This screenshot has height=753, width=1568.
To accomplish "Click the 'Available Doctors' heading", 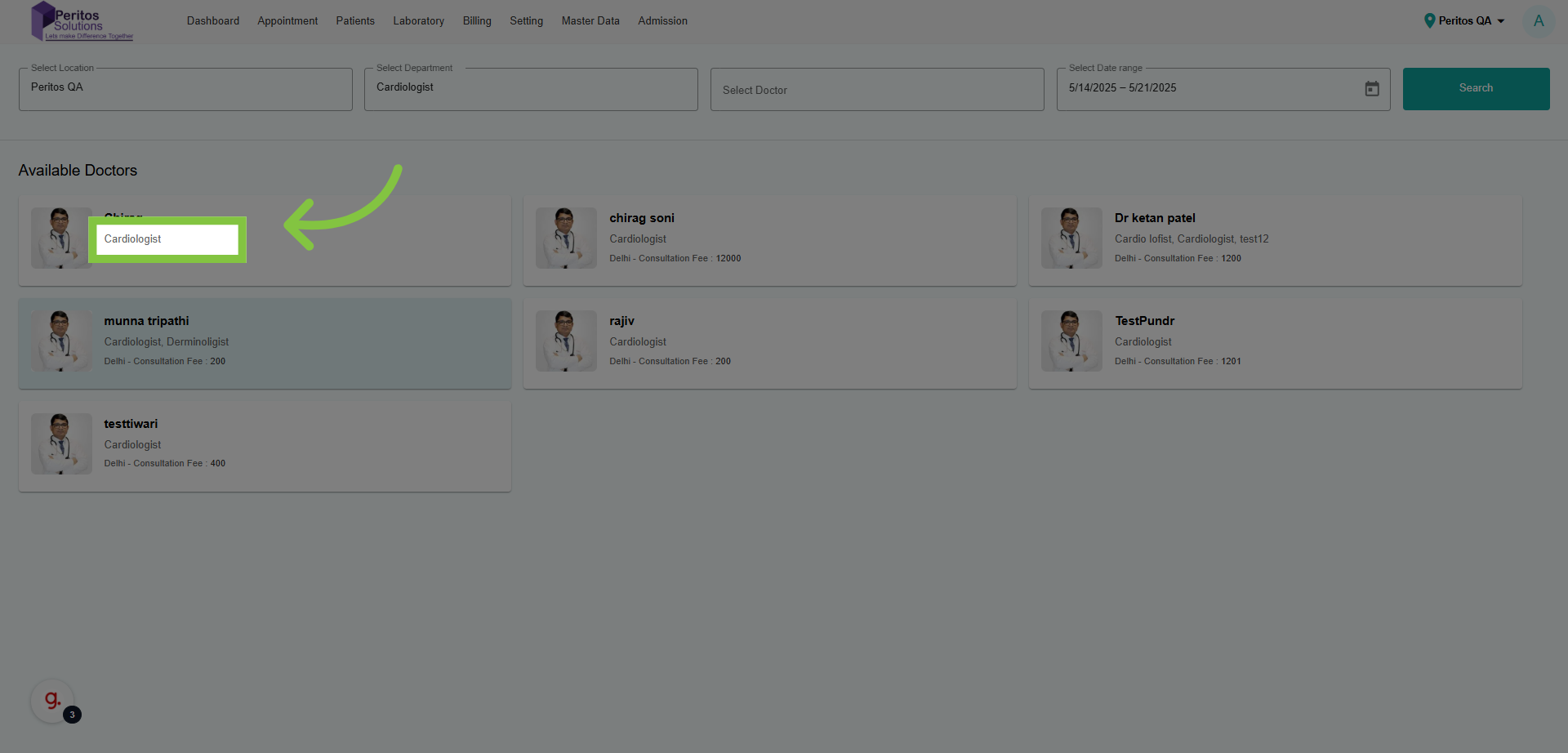I will (78, 170).
